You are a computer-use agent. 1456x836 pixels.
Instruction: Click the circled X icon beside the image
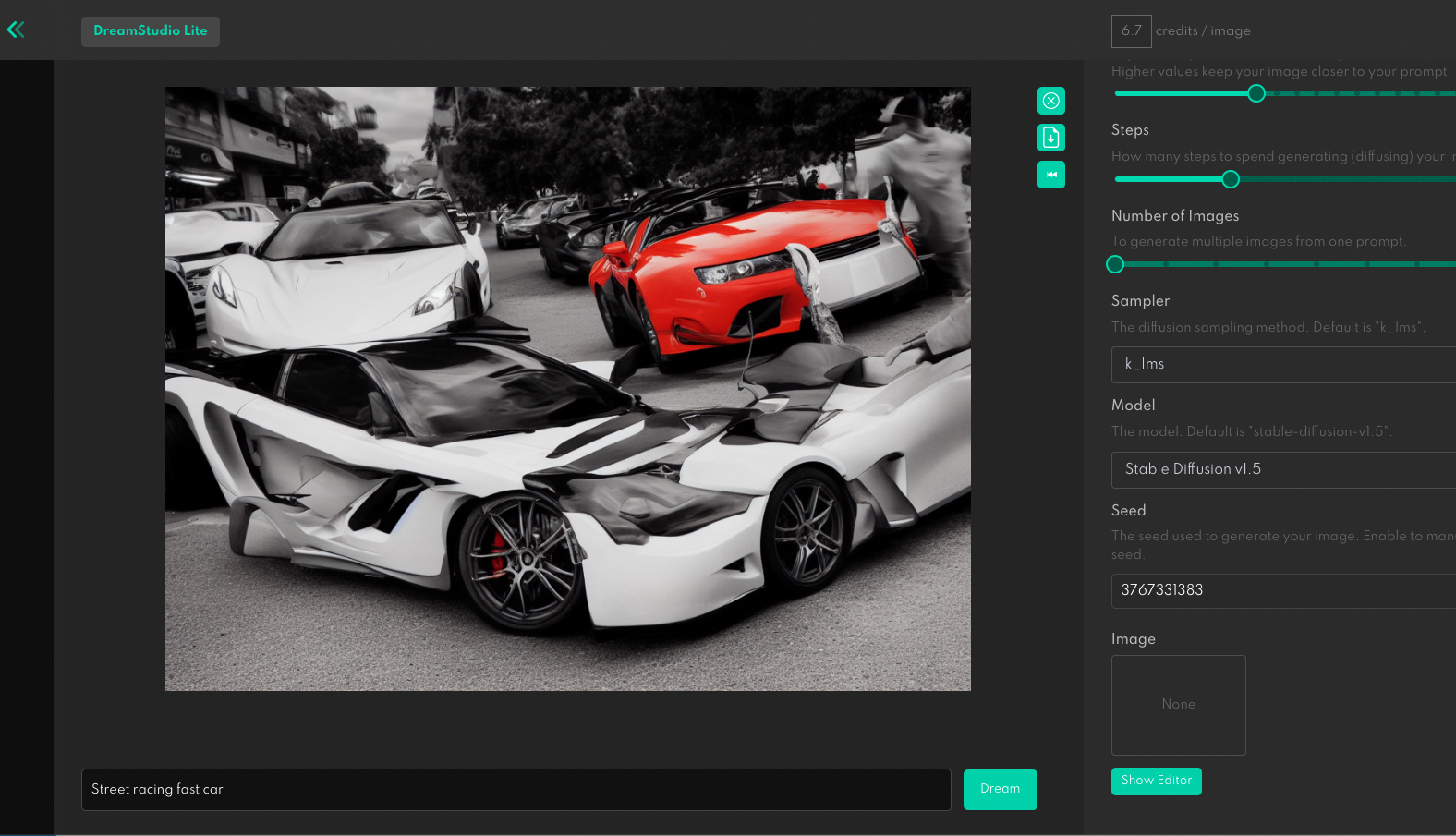(1051, 101)
